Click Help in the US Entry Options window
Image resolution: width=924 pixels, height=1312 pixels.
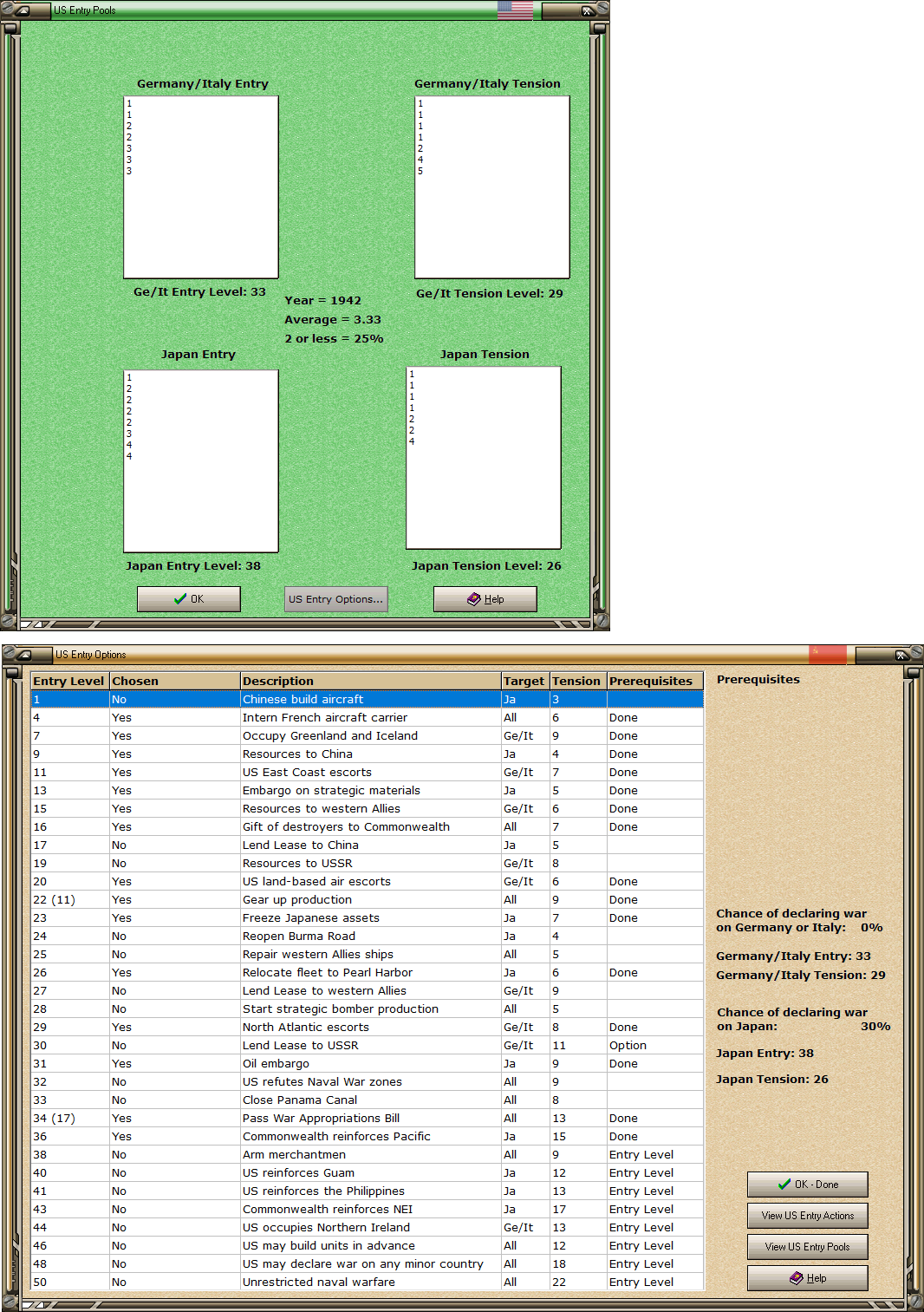point(808,1278)
